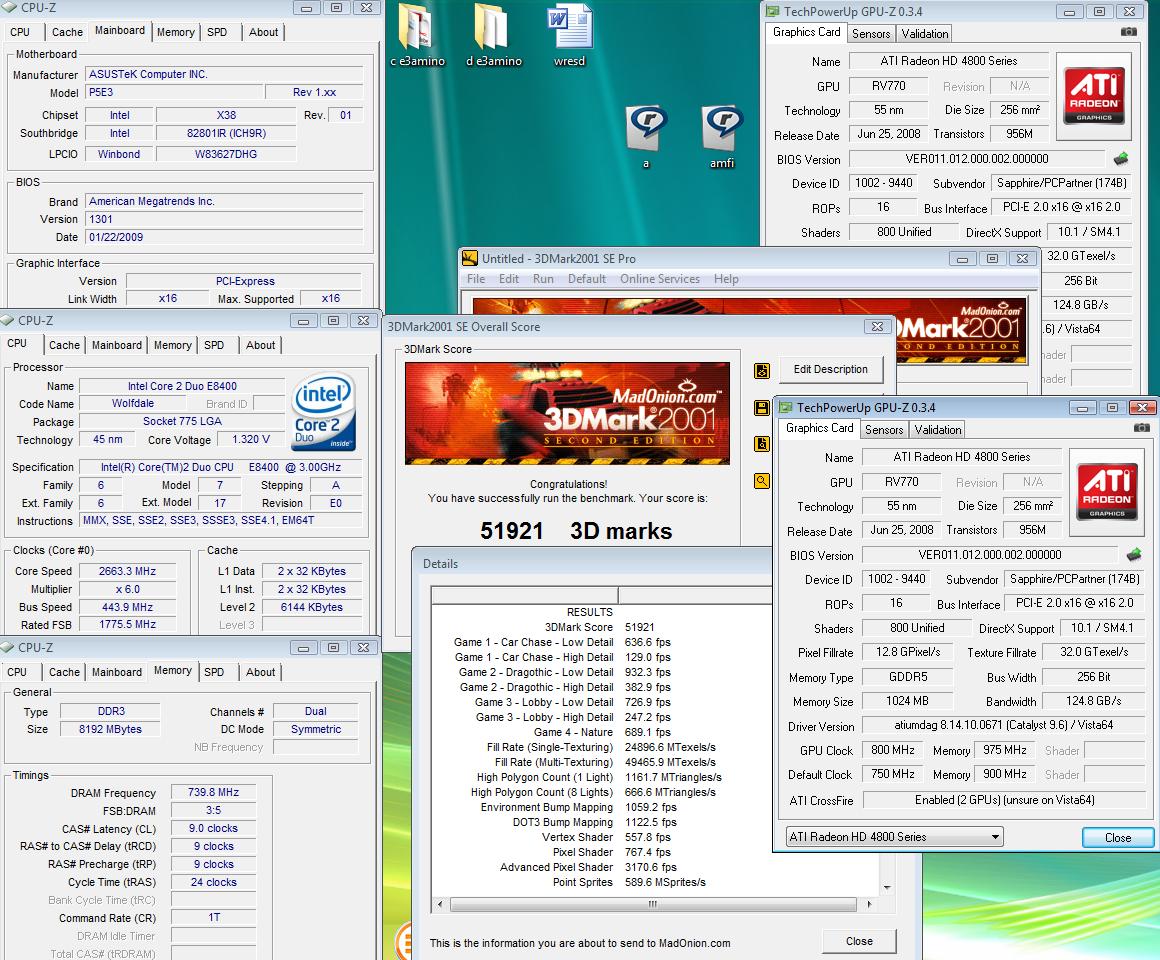The height and width of the screenshot is (960, 1160).
Task: Click the 3DMark2001 banner in the score window
Action: pos(567,413)
